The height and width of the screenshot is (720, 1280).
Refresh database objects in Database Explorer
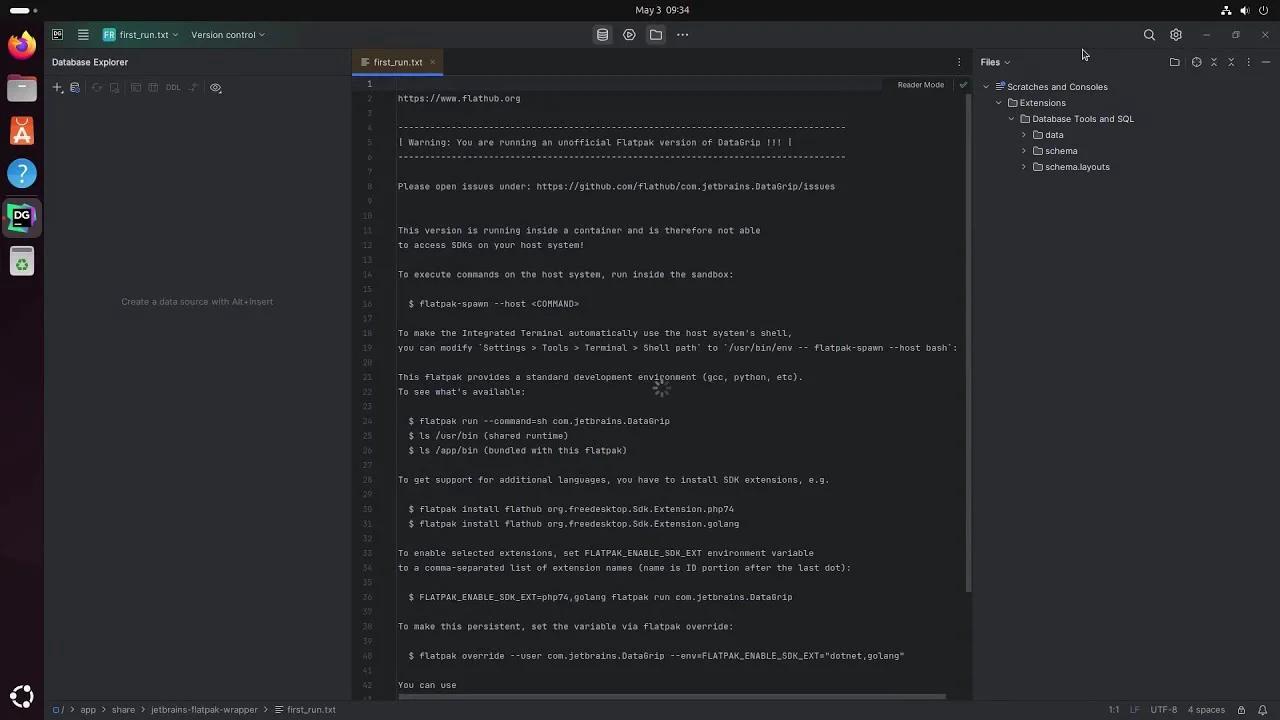tap(96, 87)
